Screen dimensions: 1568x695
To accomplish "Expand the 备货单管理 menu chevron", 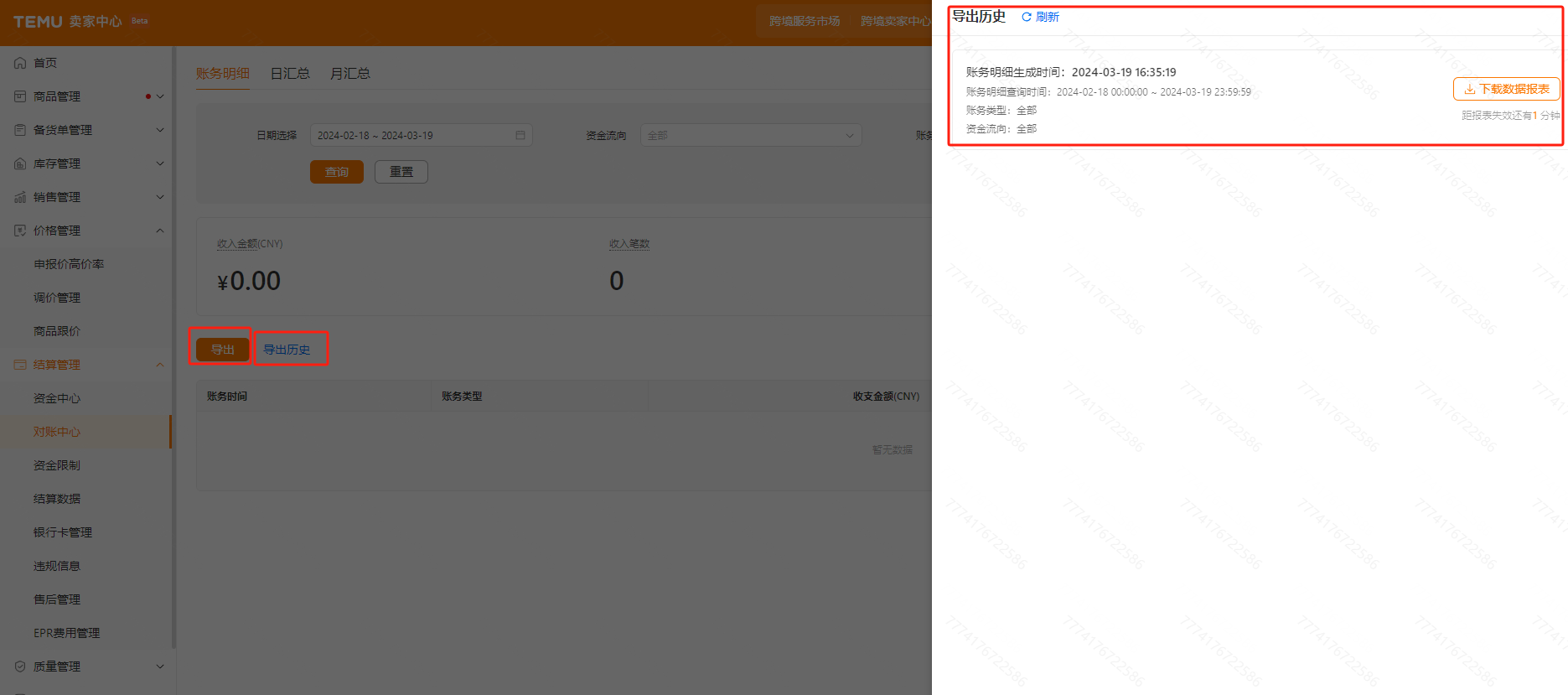I will [x=160, y=130].
